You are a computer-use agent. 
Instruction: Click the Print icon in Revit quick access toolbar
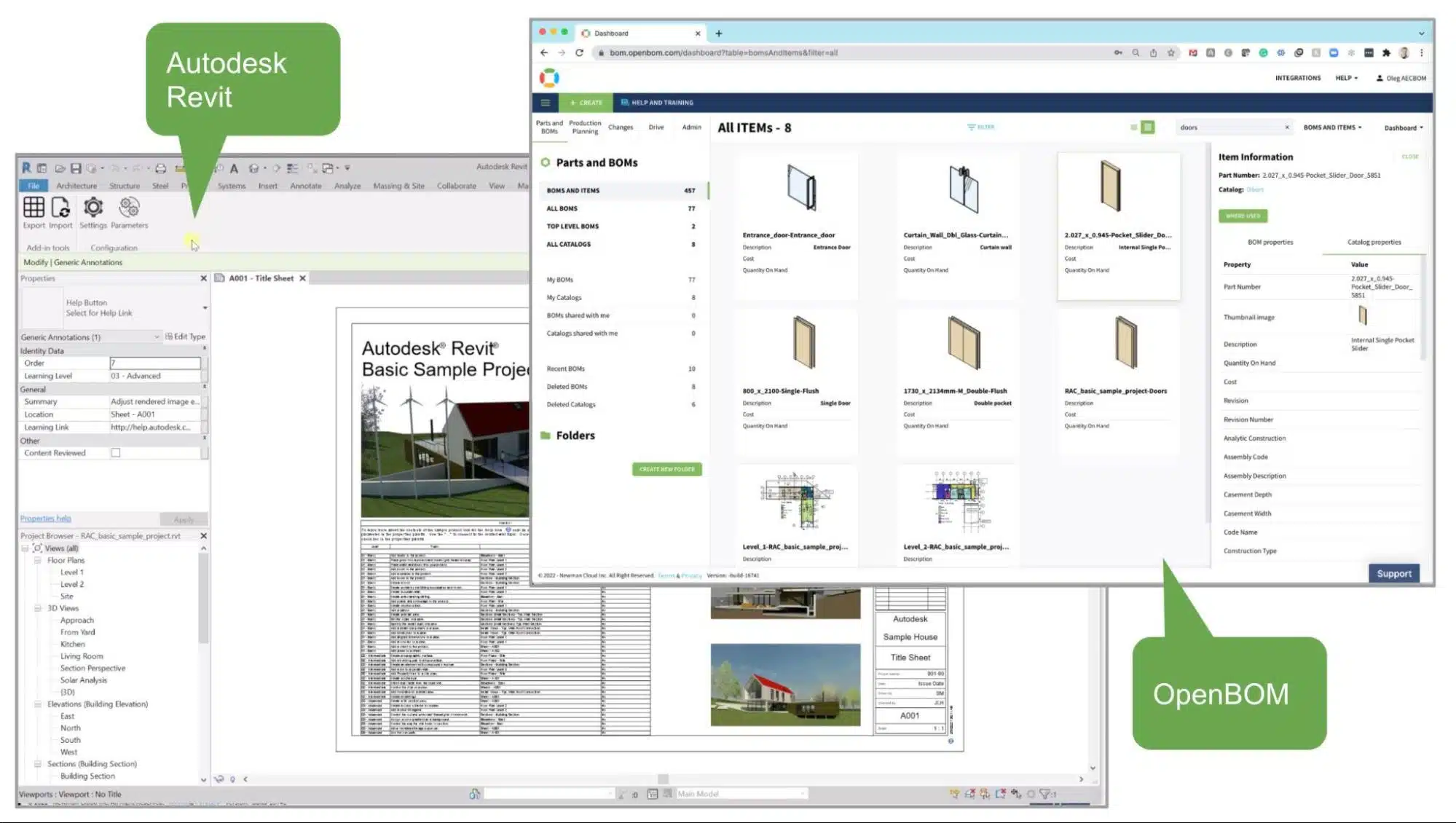160,168
